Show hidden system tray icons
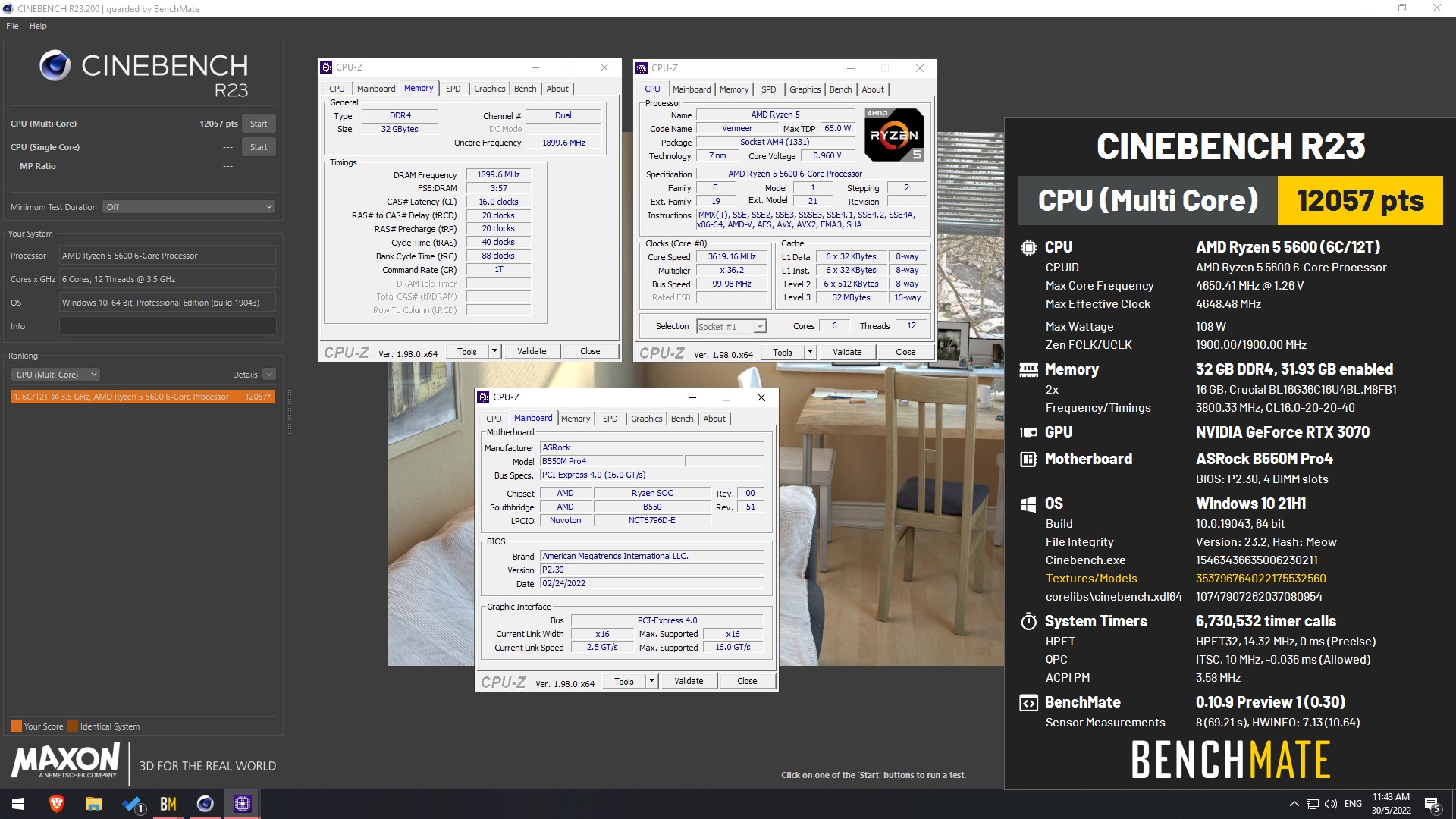1456x819 pixels. (x=1294, y=804)
